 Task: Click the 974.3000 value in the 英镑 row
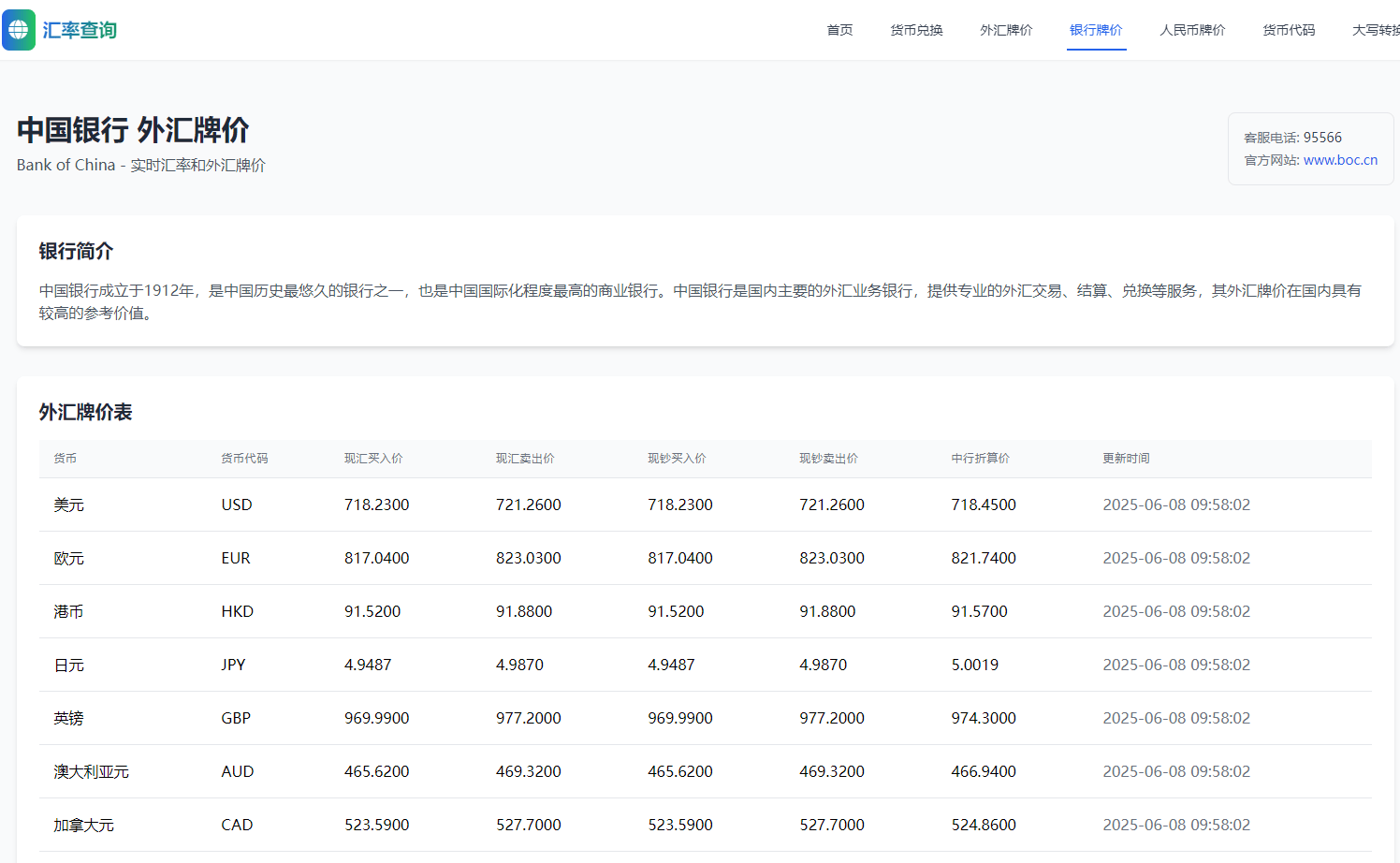tap(984, 718)
